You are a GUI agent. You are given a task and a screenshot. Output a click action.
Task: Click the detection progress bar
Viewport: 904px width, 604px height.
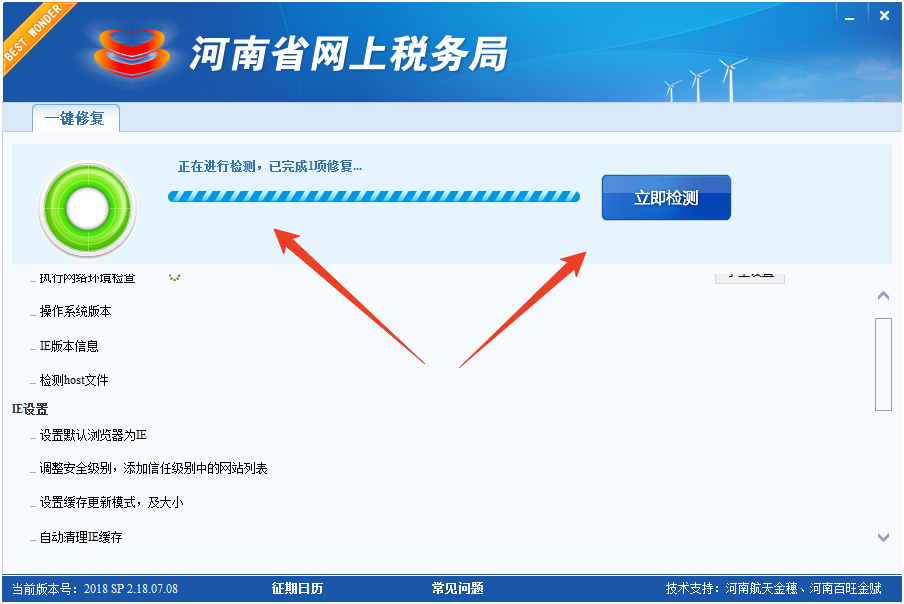click(374, 197)
